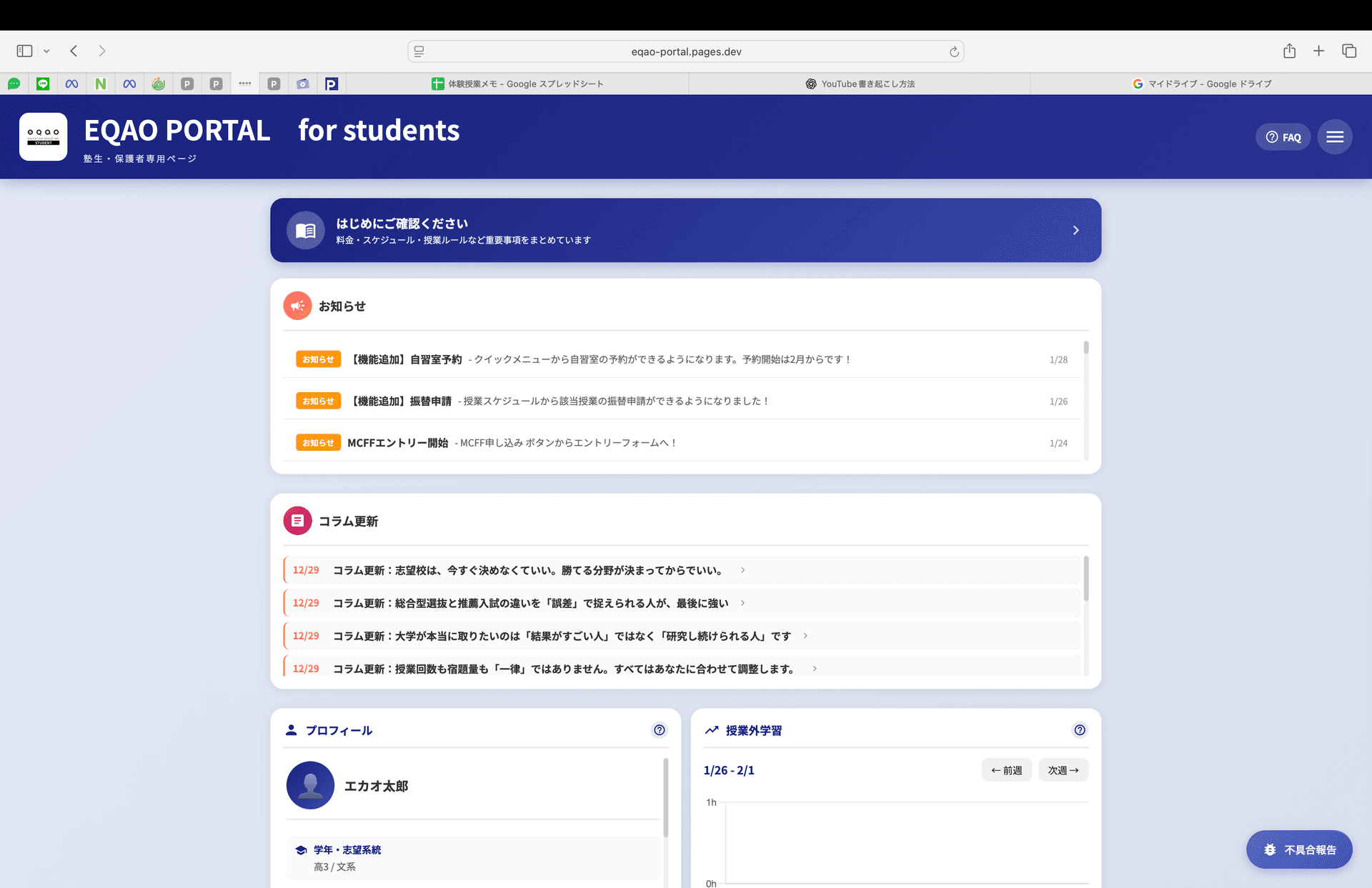This screenshot has width=1372, height=888.
Task: Click the 次週→ button
Action: tap(1063, 769)
